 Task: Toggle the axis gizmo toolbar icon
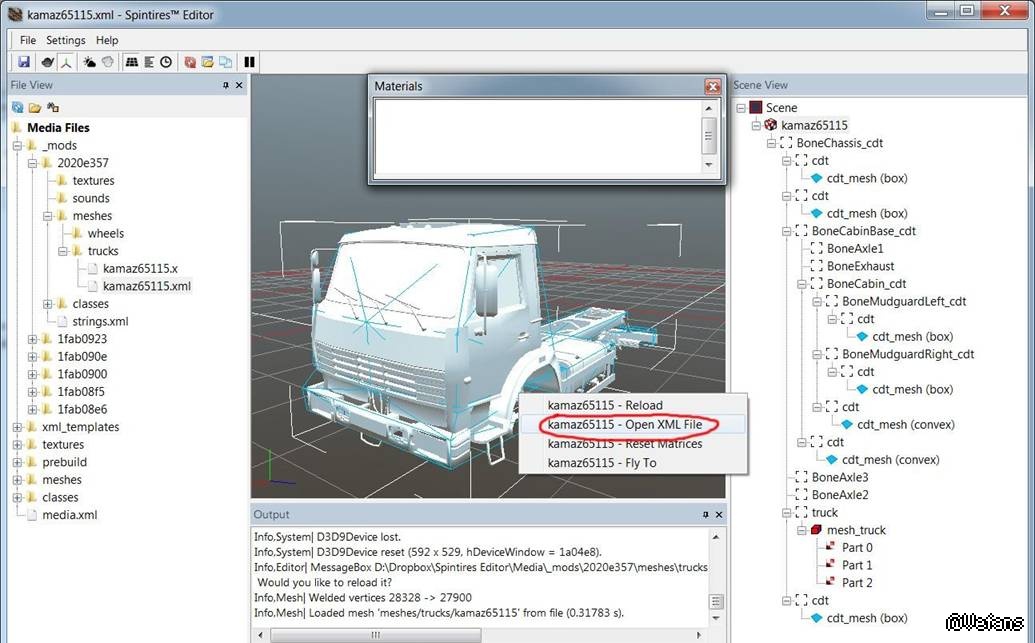(66, 62)
